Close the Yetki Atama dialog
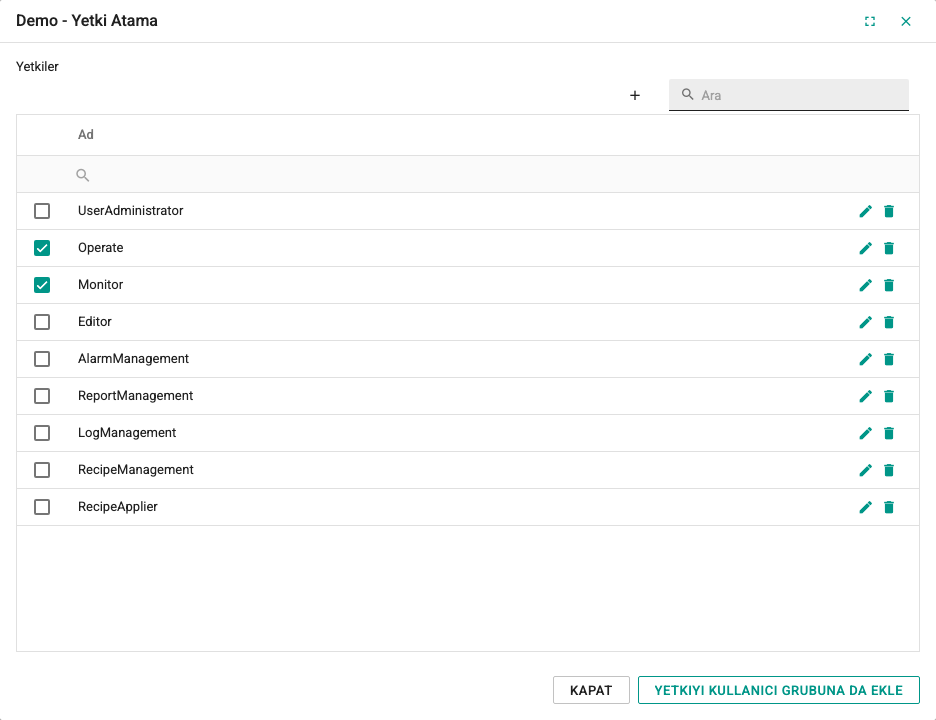936x720 pixels. point(906,21)
